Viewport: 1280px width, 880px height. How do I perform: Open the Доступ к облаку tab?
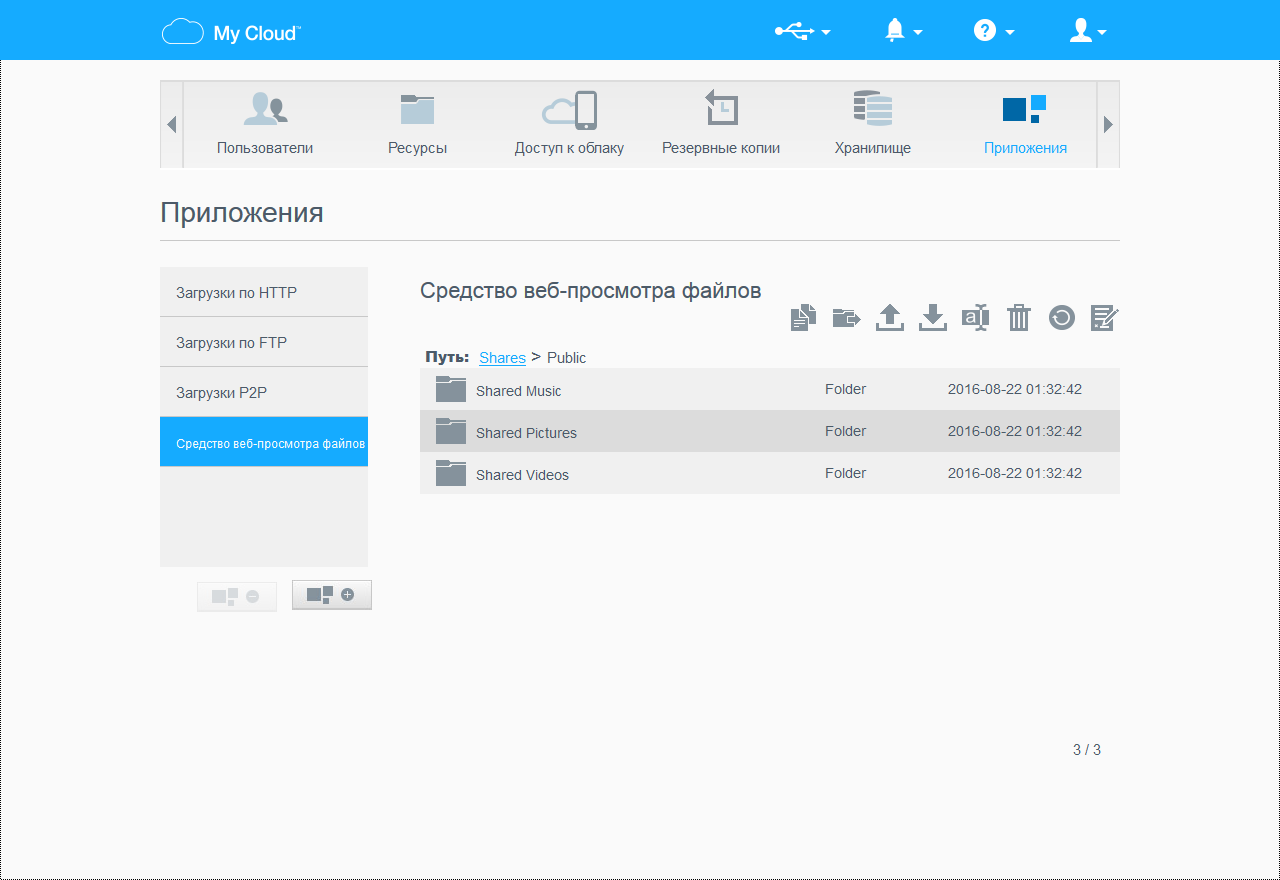pyautogui.click(x=569, y=125)
